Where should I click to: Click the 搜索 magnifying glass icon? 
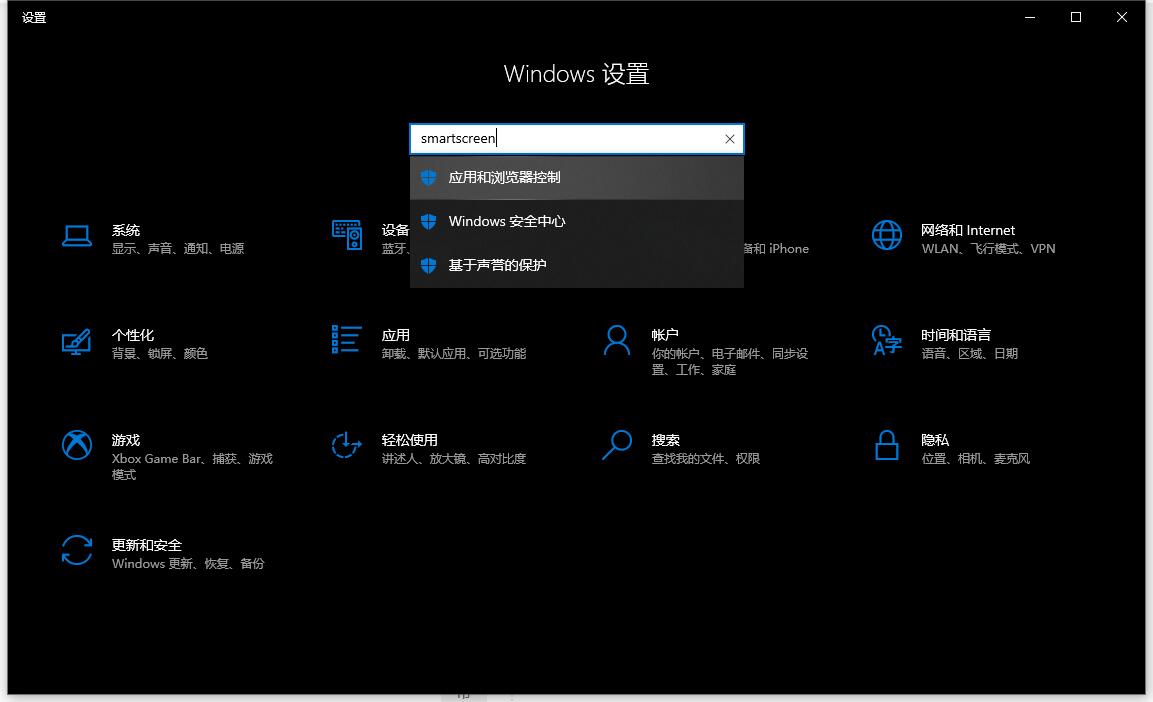(617, 445)
